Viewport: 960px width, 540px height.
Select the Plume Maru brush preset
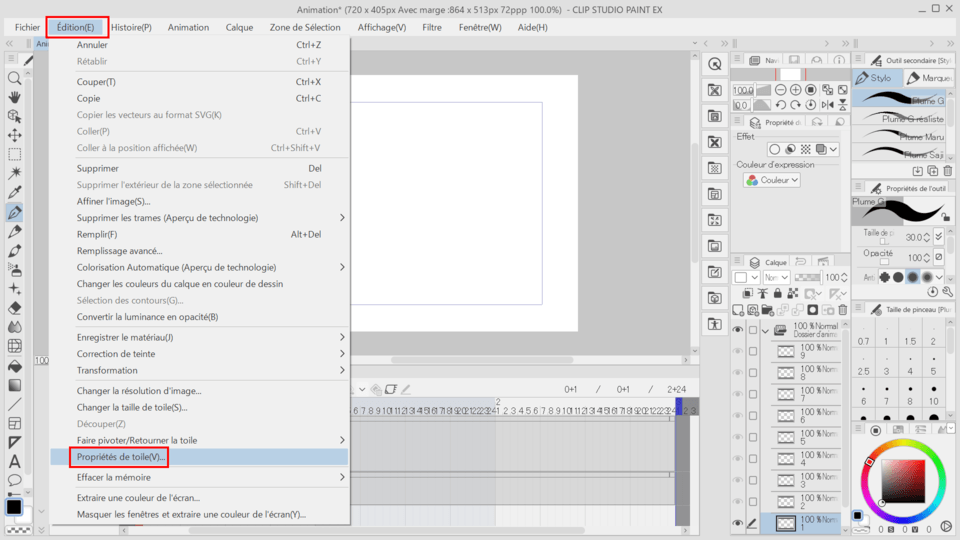[900, 136]
